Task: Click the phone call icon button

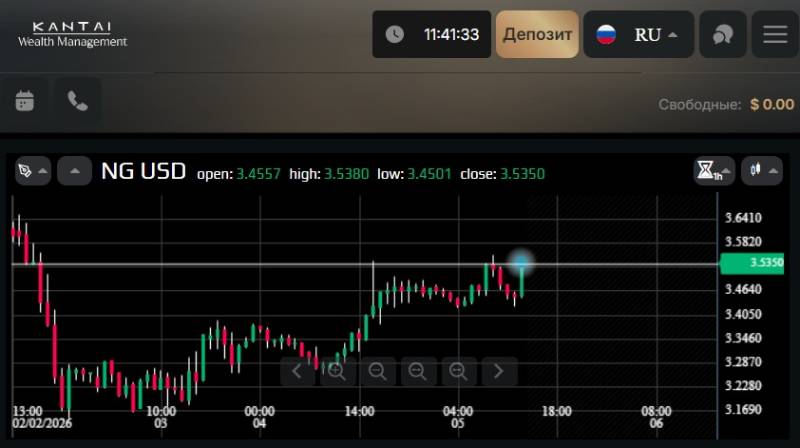Action: click(78, 101)
